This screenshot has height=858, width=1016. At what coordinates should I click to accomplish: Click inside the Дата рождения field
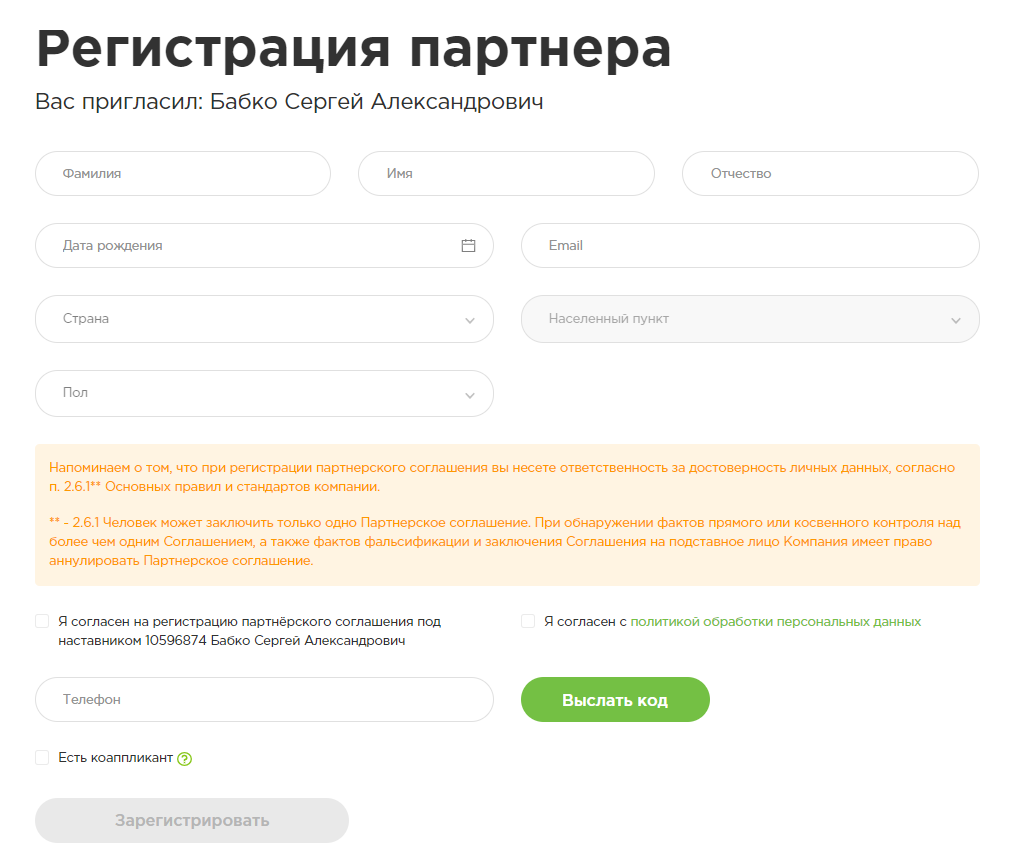(264, 246)
